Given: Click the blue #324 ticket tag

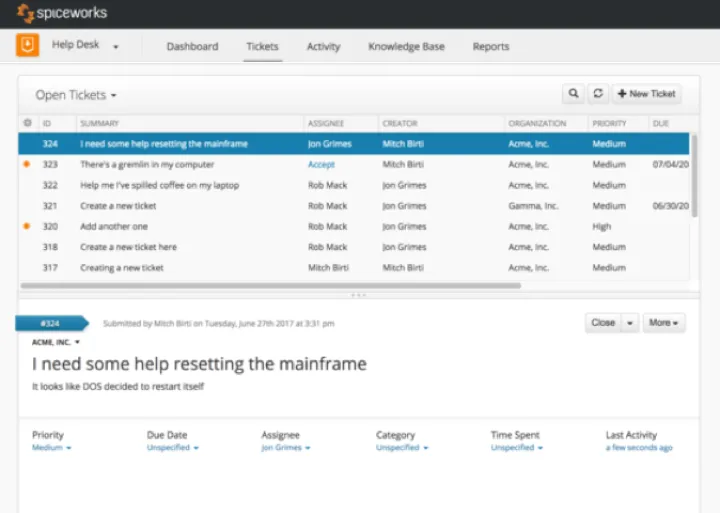Looking at the screenshot, I should tap(51, 323).
